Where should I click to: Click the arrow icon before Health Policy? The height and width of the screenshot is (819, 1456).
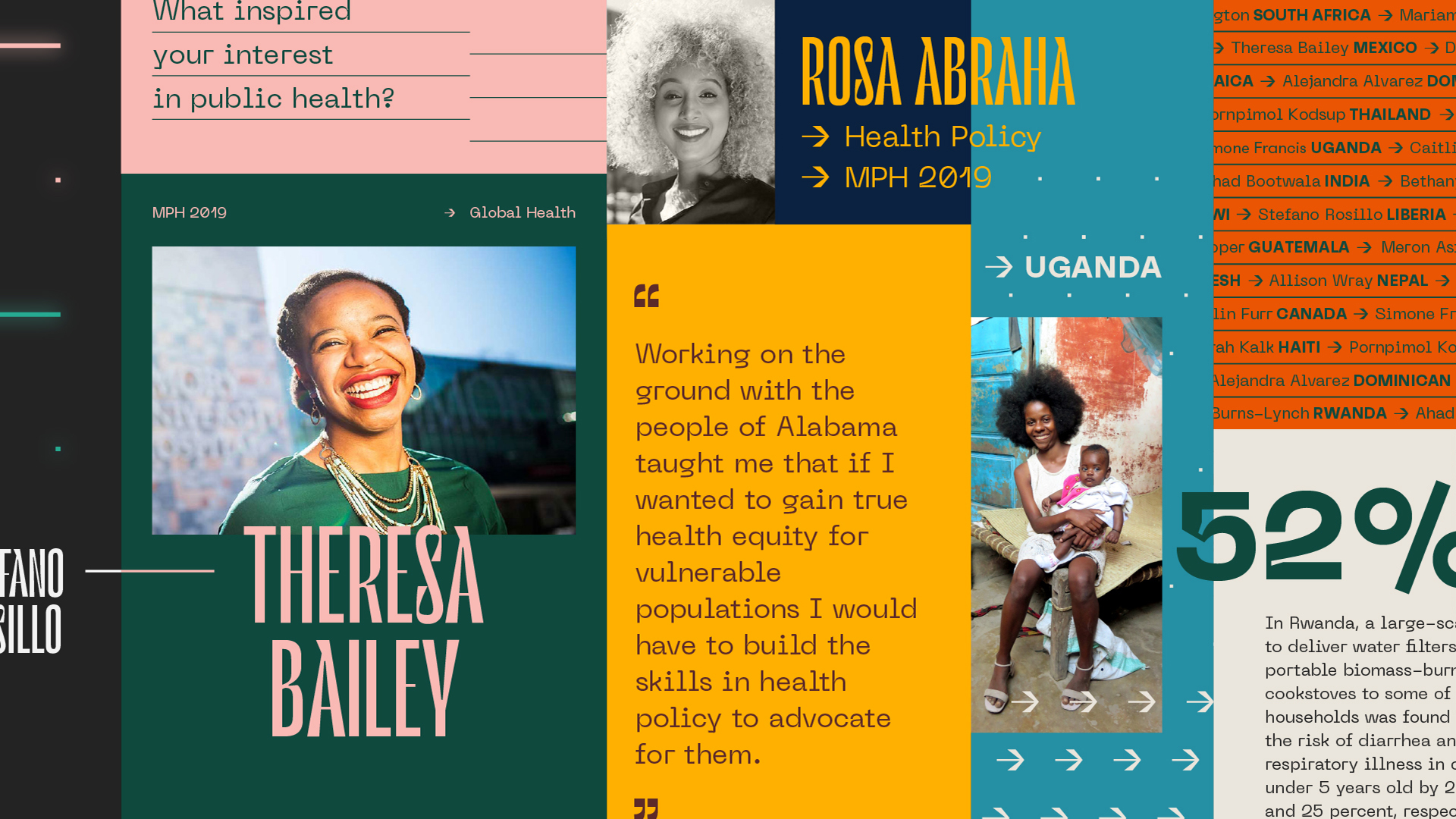[x=815, y=136]
